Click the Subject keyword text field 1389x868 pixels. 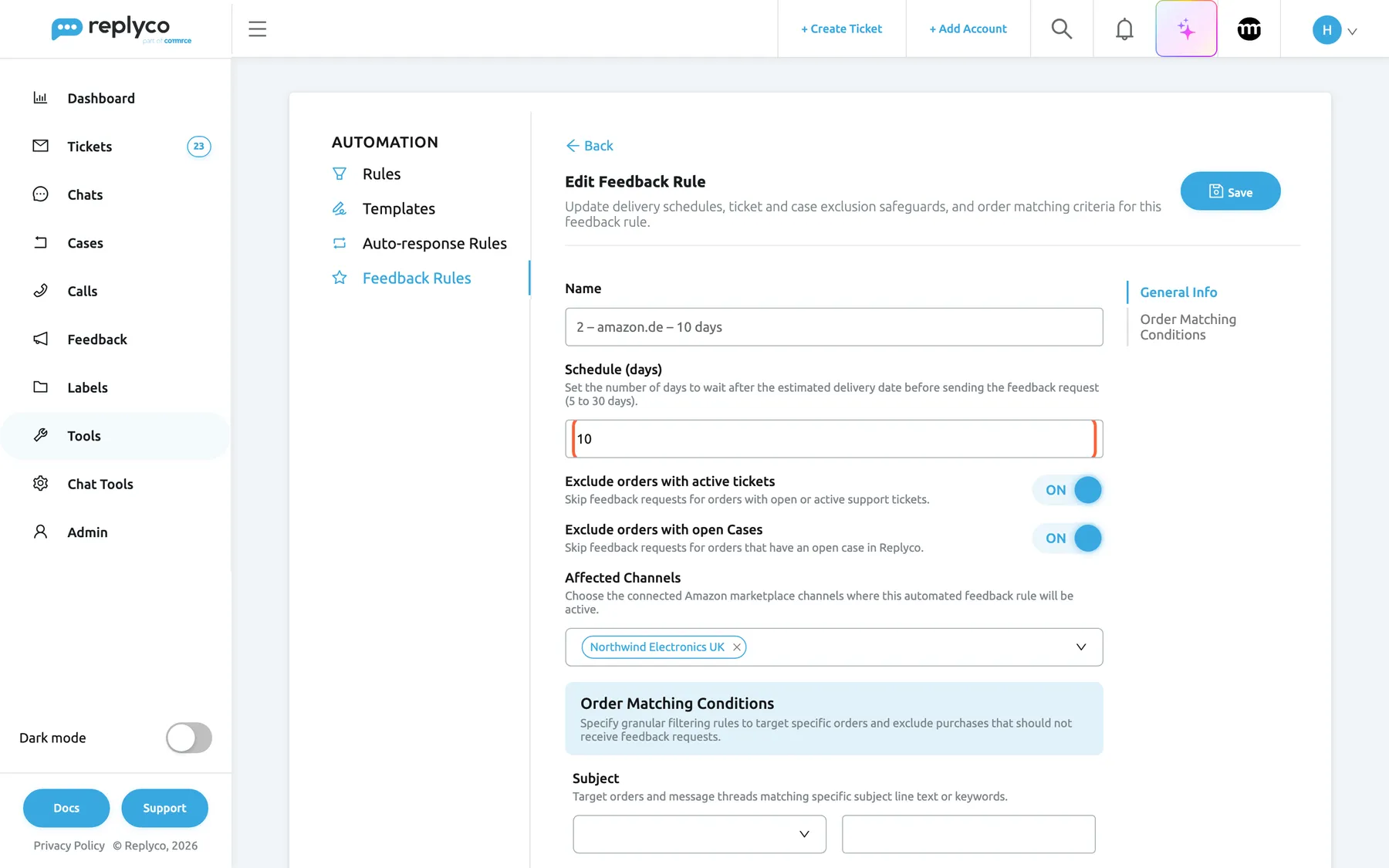tap(968, 834)
